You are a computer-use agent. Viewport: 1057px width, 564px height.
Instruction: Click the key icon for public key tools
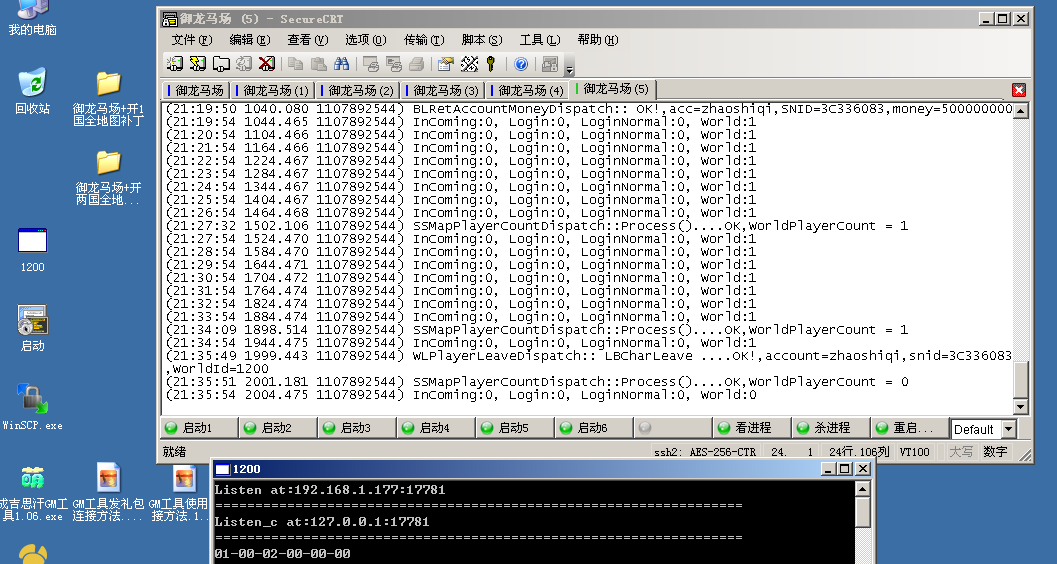pos(491,64)
